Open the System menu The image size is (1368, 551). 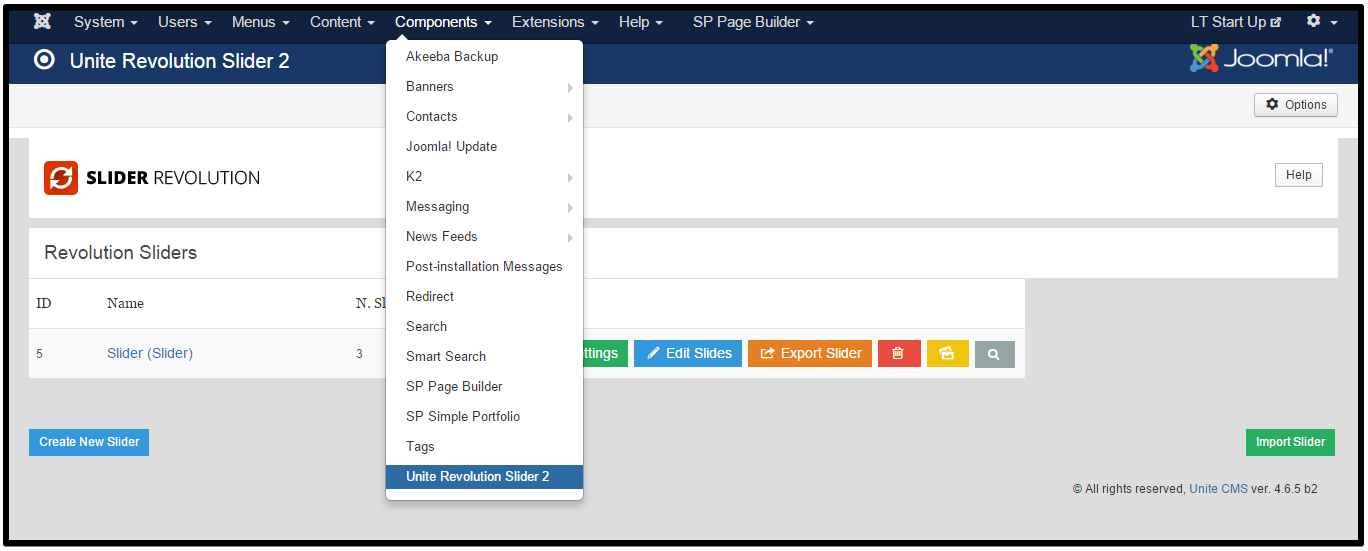pyautogui.click(x=106, y=22)
